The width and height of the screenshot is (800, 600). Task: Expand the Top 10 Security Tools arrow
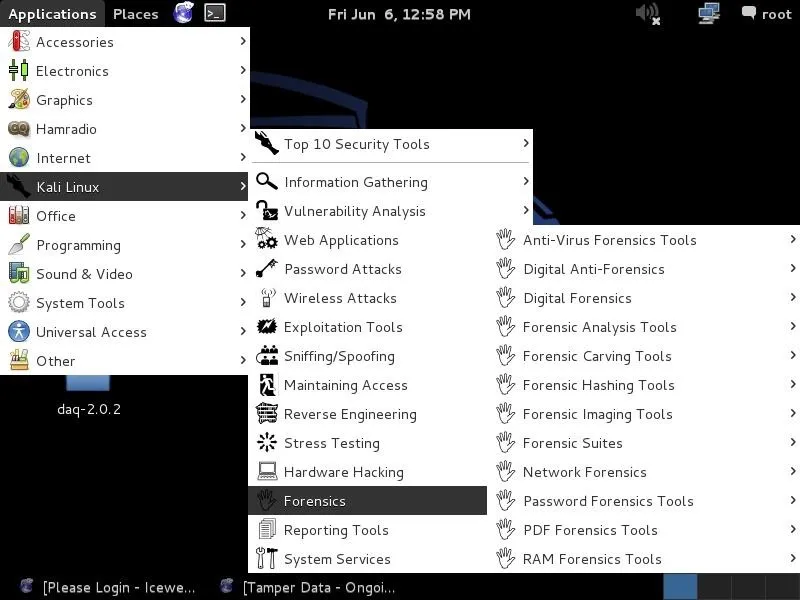[x=525, y=144]
